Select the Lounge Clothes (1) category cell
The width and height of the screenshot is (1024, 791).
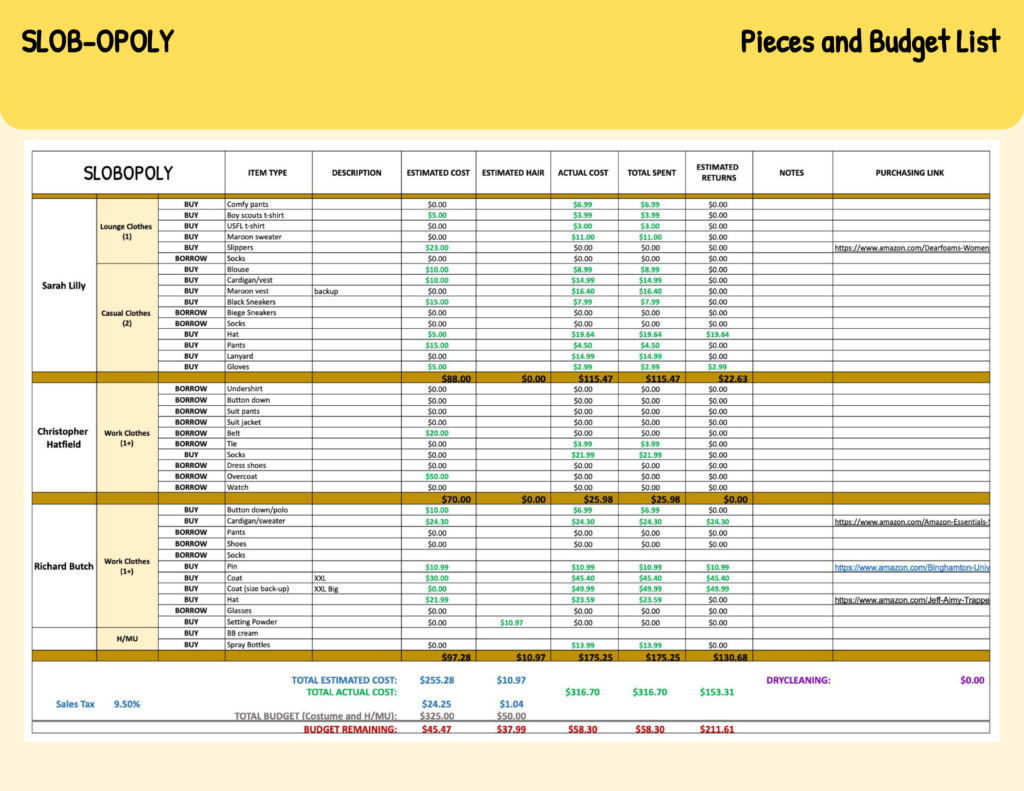coord(127,232)
